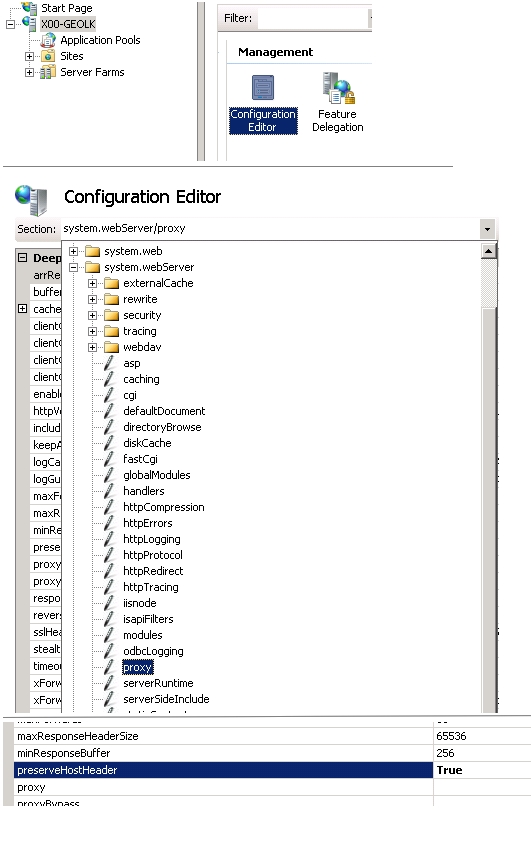Viewport: 531px width, 845px height.
Task: Select the preserveHostHeader property row
Action: coord(272,770)
